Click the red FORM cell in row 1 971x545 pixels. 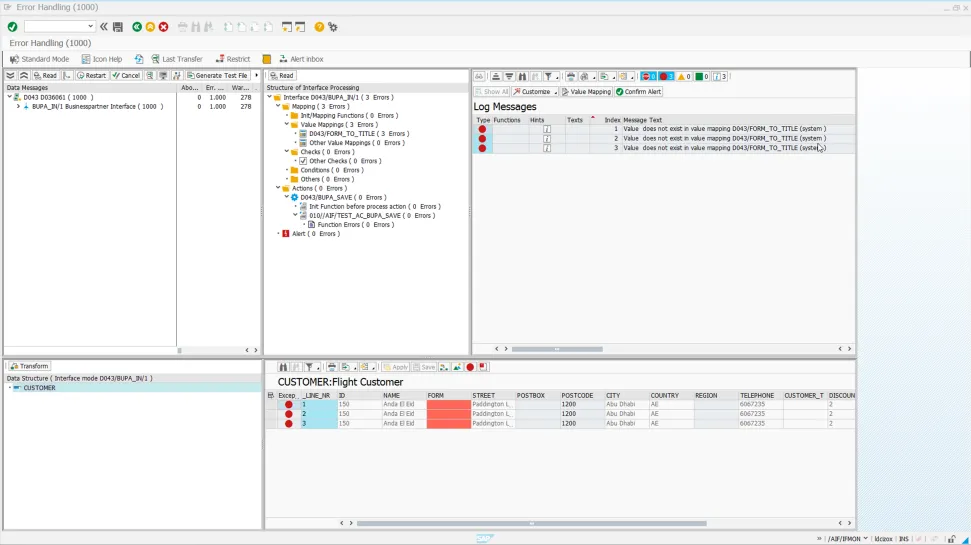[x=448, y=404]
